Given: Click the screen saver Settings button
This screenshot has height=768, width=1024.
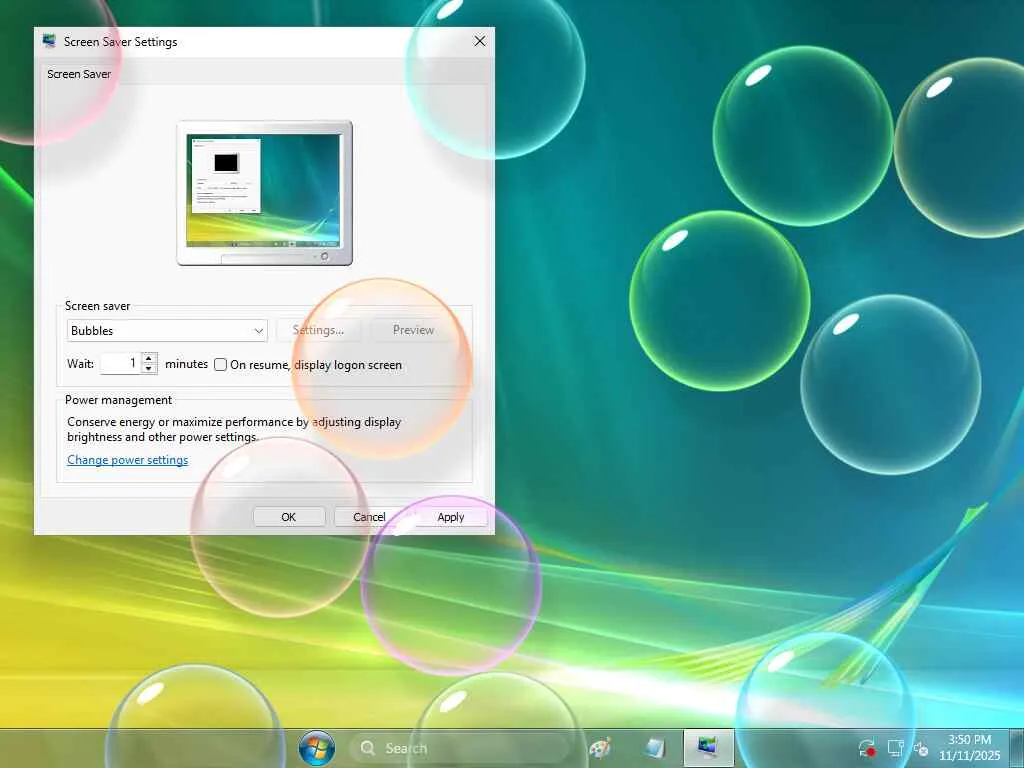Looking at the screenshot, I should (x=318, y=330).
